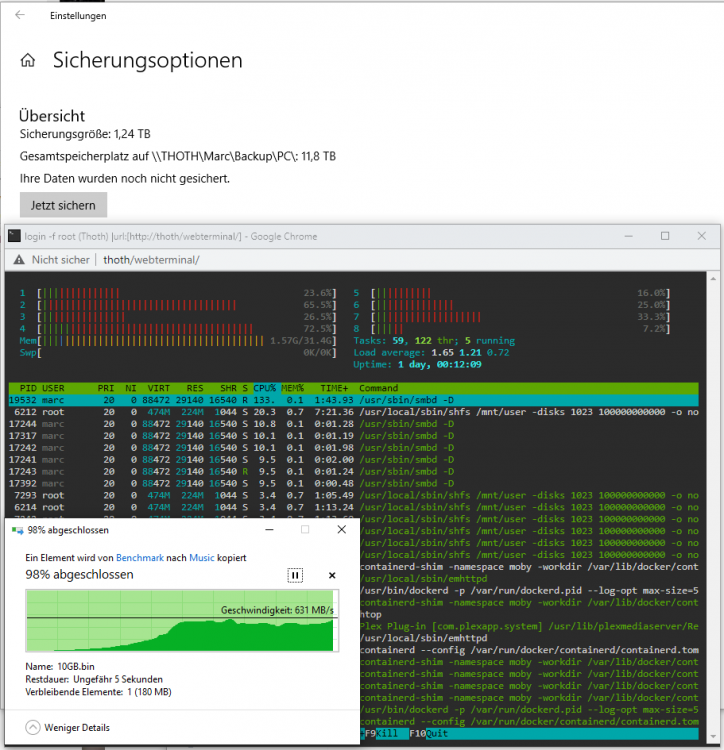Select process 6212 shfs row
This screenshot has width=724, height=750.
click(x=353, y=412)
